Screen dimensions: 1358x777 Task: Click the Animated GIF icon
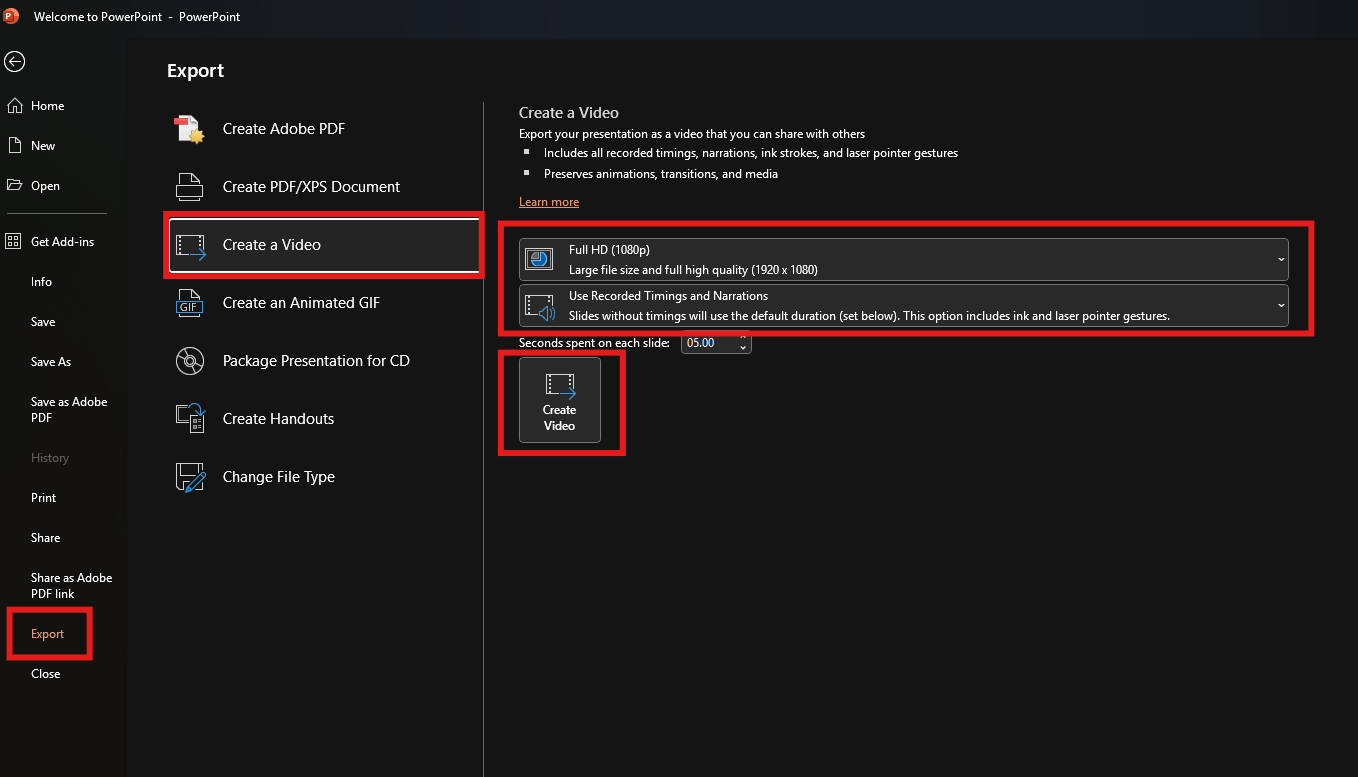point(190,303)
